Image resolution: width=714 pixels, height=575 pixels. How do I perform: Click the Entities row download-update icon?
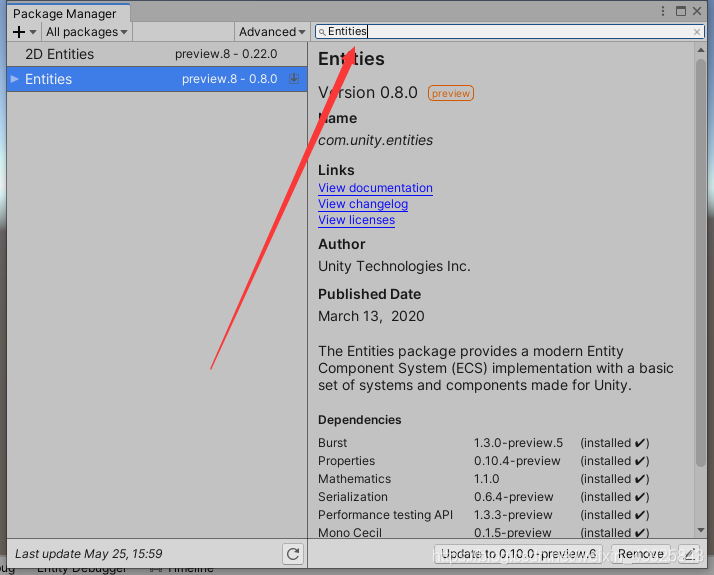click(294, 79)
